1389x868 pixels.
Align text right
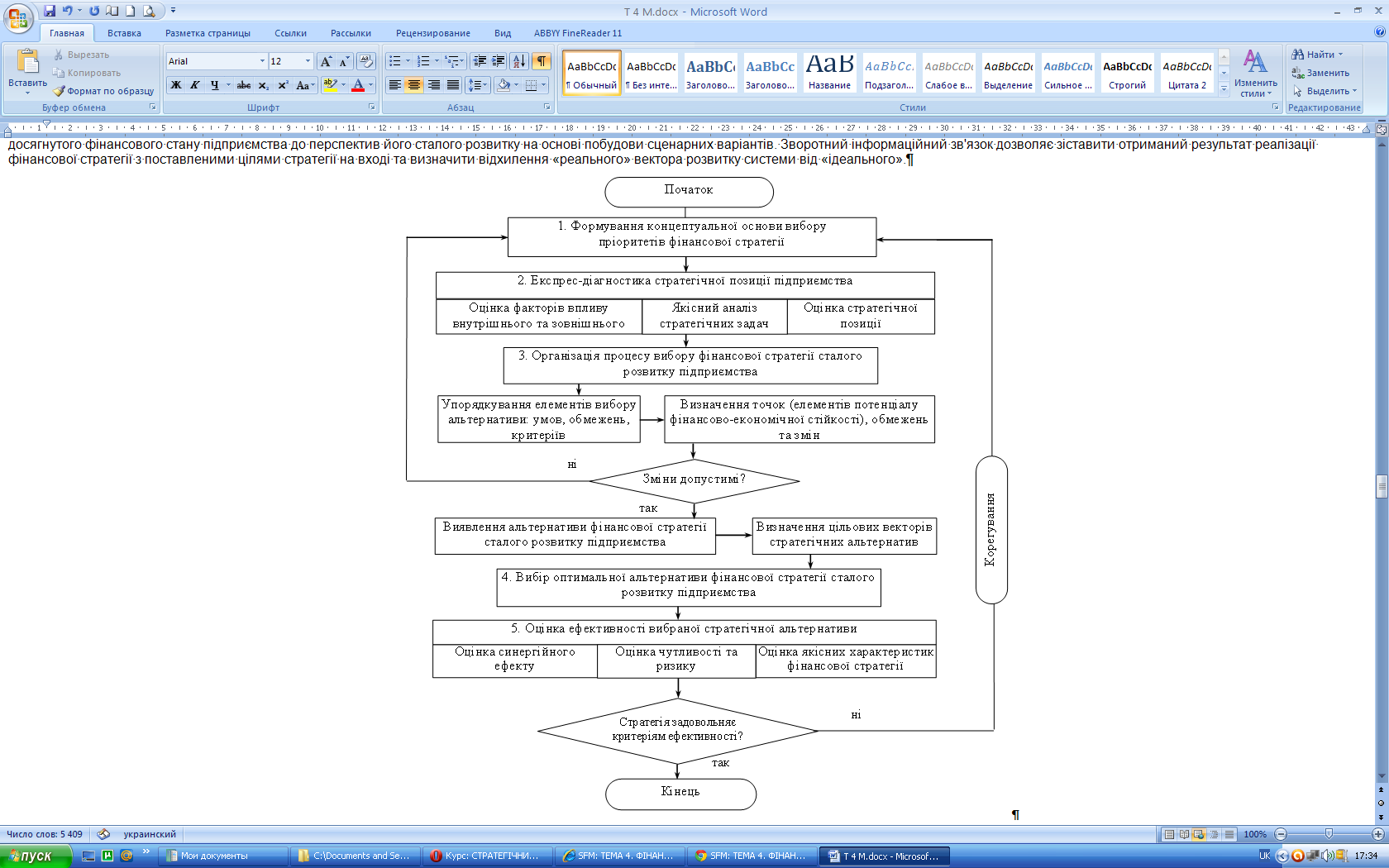(x=433, y=85)
